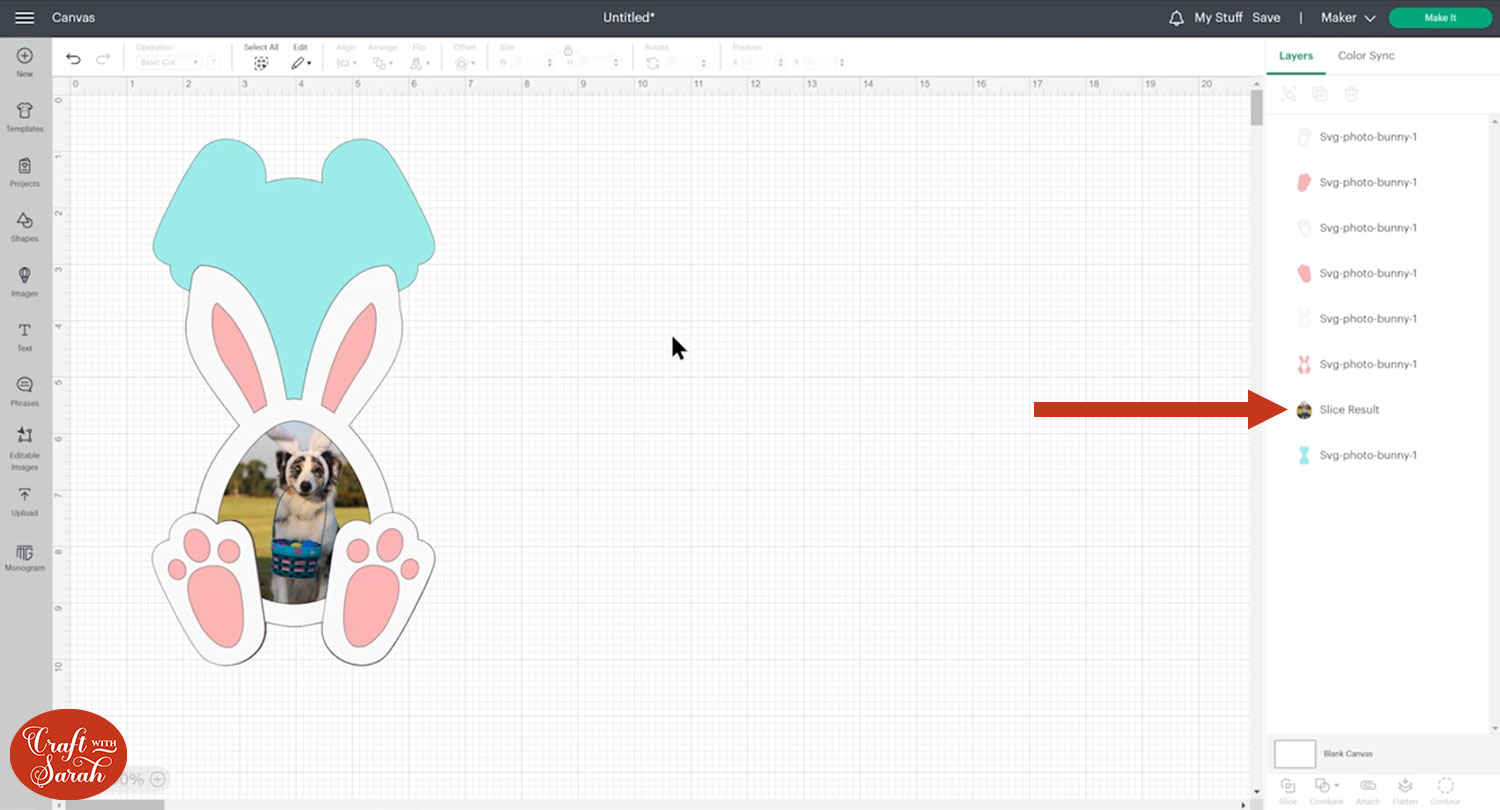Click the Upload icon
The width and height of the screenshot is (1500, 810).
coord(24,502)
